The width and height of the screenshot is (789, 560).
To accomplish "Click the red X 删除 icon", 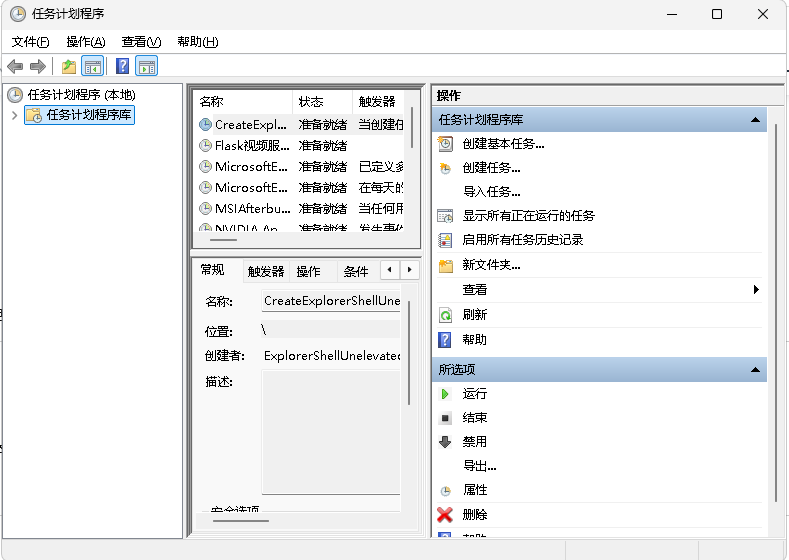I will [446, 515].
